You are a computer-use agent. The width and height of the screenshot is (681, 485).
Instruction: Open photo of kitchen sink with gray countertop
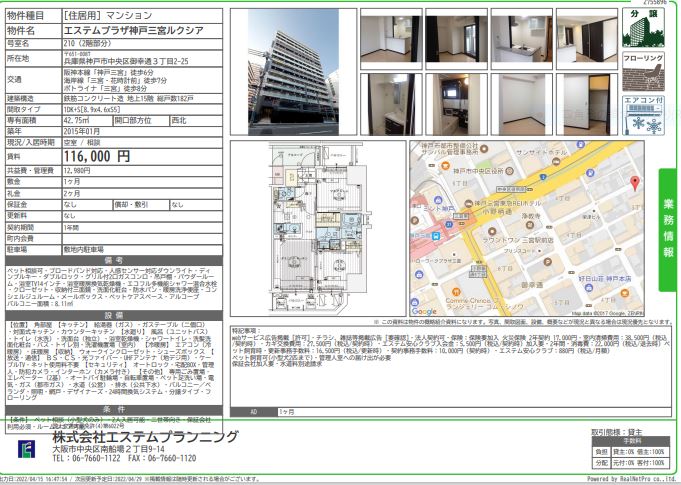click(x=522, y=39)
